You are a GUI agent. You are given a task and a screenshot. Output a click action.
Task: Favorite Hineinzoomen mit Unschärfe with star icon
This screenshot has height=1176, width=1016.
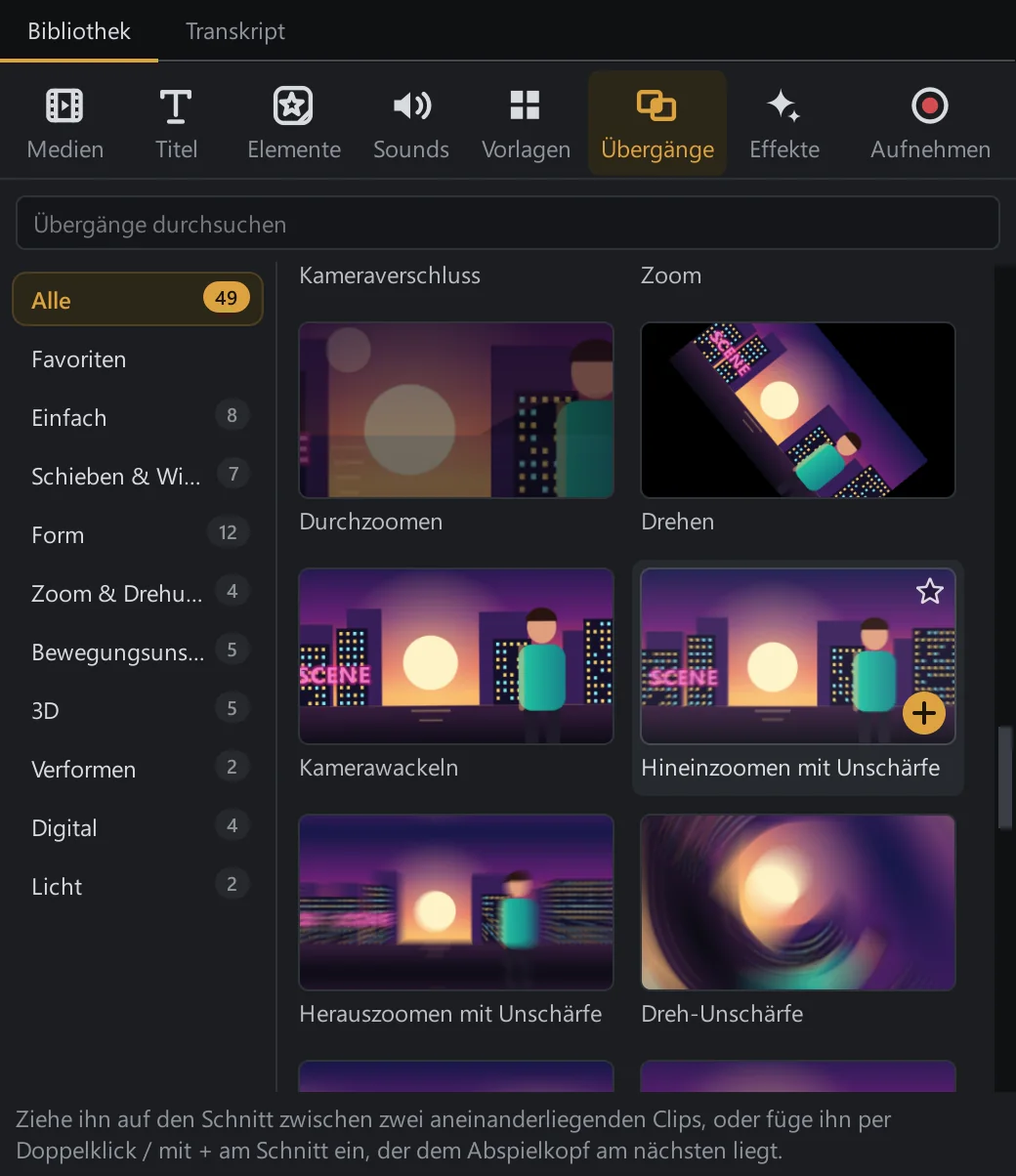pos(929,591)
